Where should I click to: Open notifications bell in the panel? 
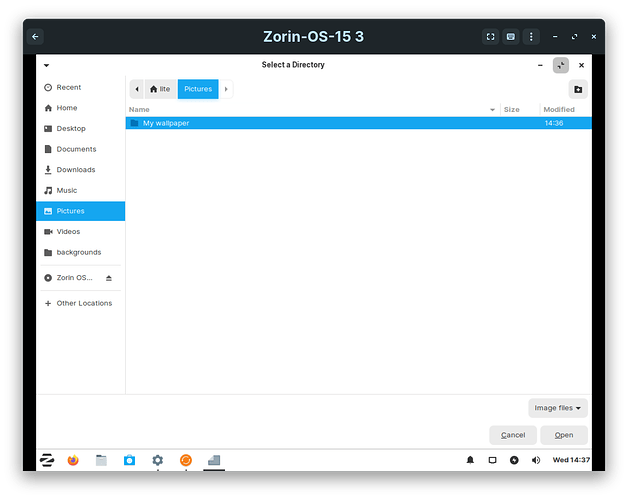pyautogui.click(x=470, y=460)
